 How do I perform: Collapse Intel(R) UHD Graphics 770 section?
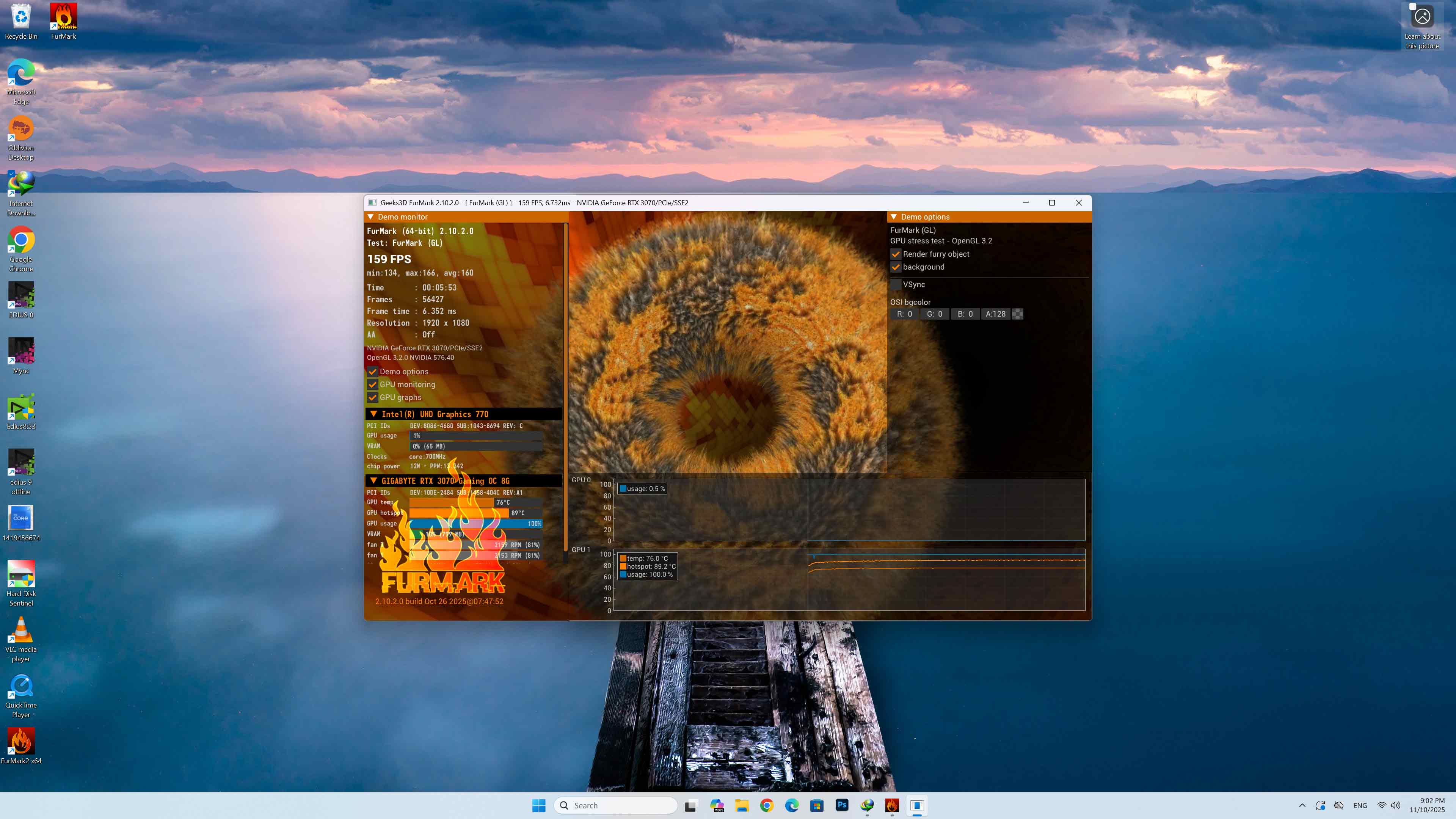point(373,414)
